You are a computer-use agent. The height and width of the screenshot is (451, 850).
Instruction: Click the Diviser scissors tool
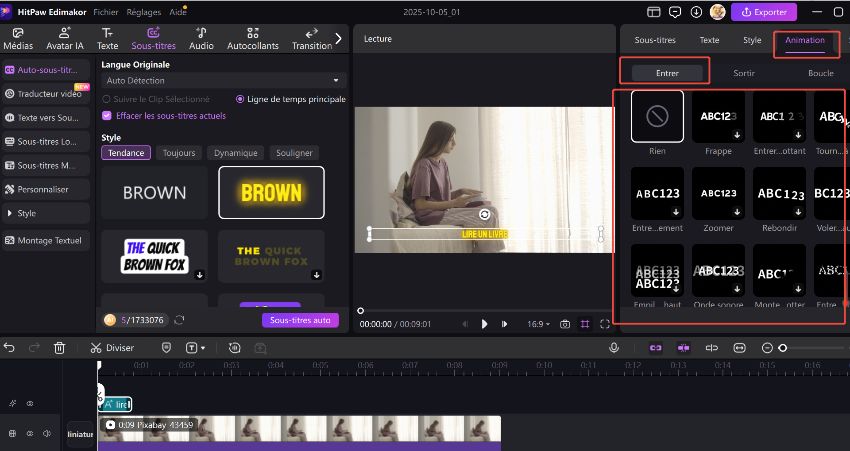click(x=111, y=348)
